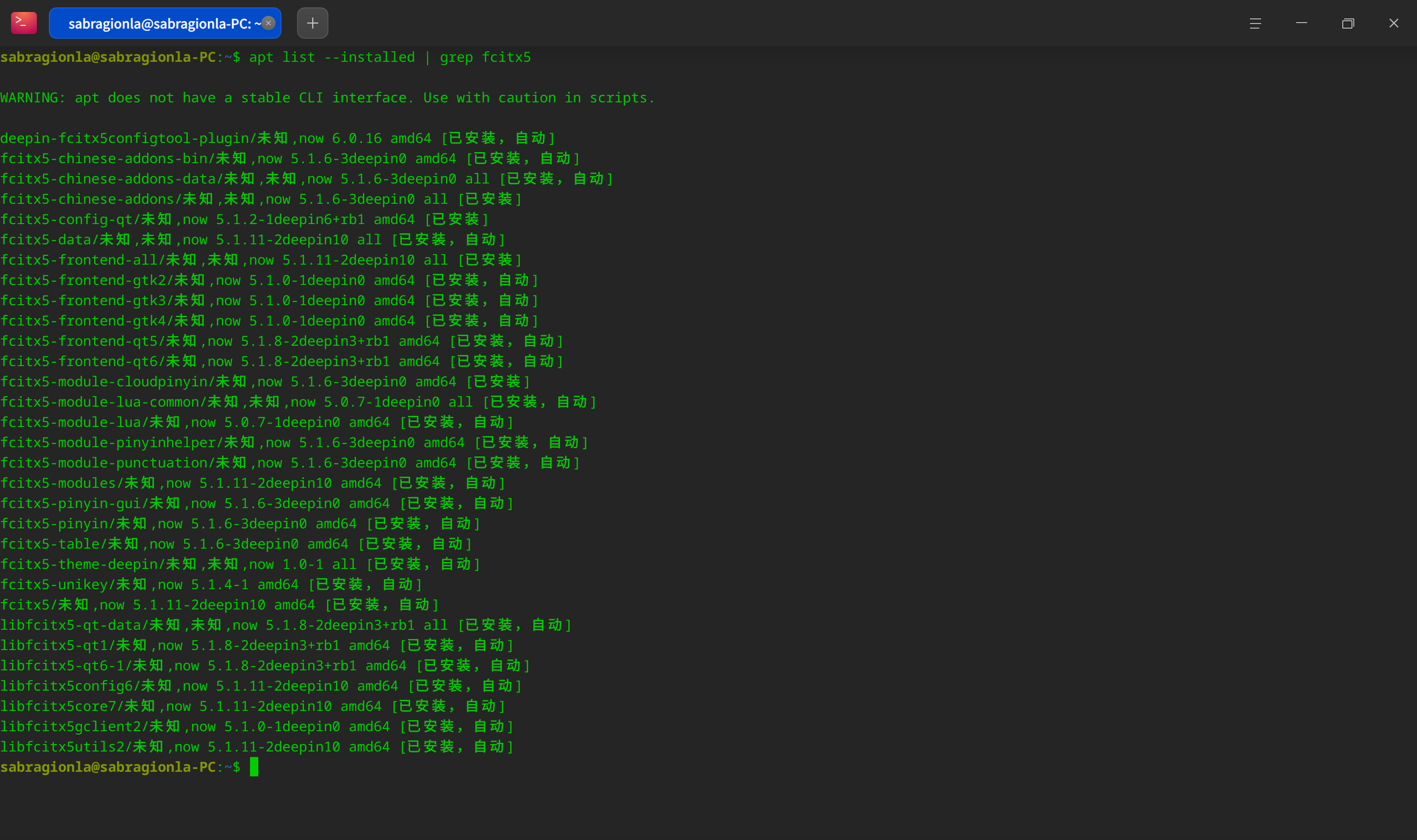Click the libfcitx5core7 line
1417x840 pixels.
click(x=253, y=706)
